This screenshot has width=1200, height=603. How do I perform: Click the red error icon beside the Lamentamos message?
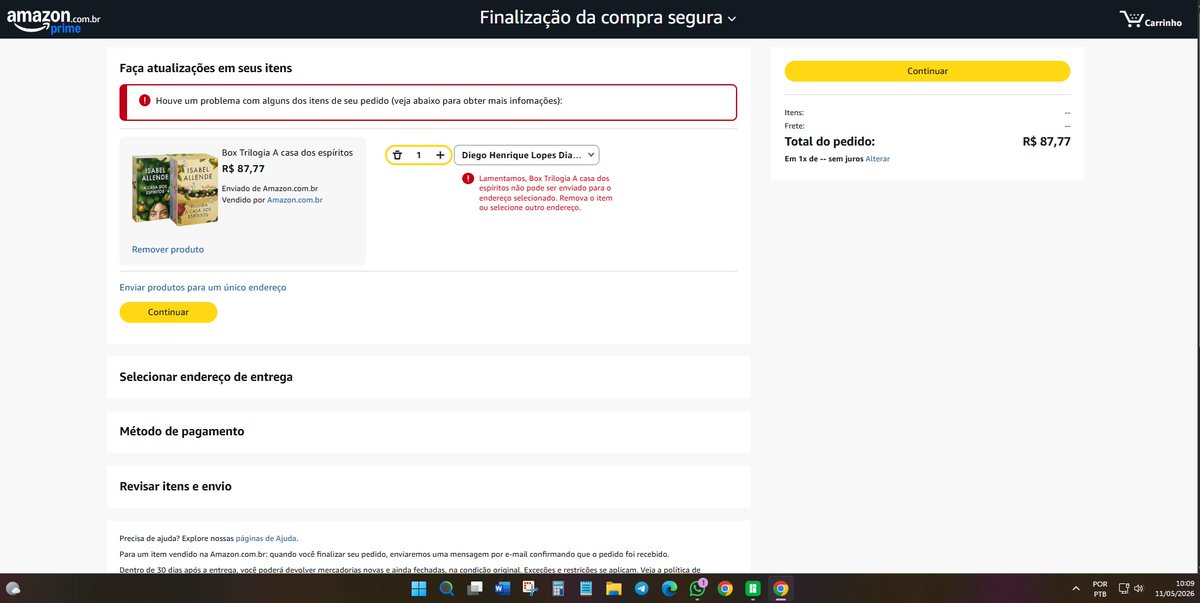(x=468, y=178)
